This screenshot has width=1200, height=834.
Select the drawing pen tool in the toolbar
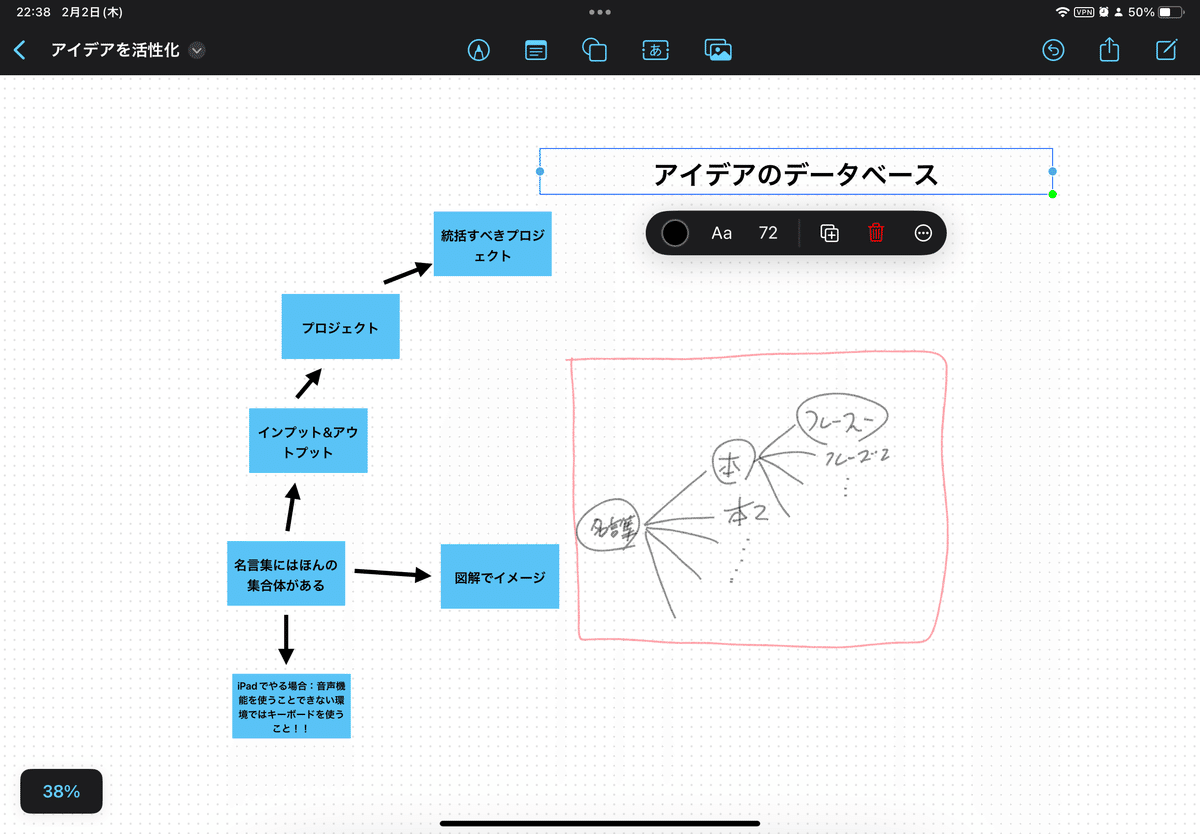click(x=478, y=50)
